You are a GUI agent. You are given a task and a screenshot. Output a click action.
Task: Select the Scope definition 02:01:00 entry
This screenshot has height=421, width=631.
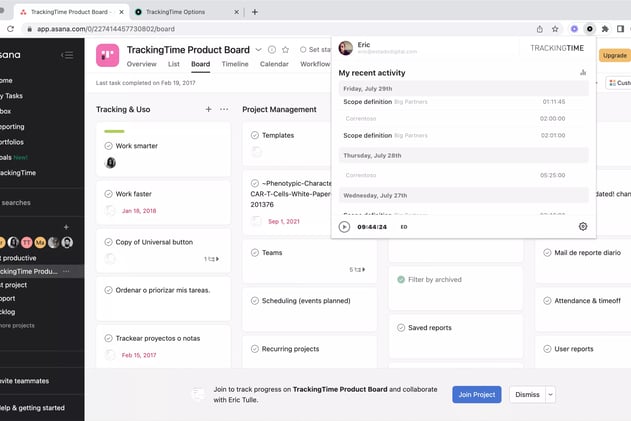tap(464, 136)
